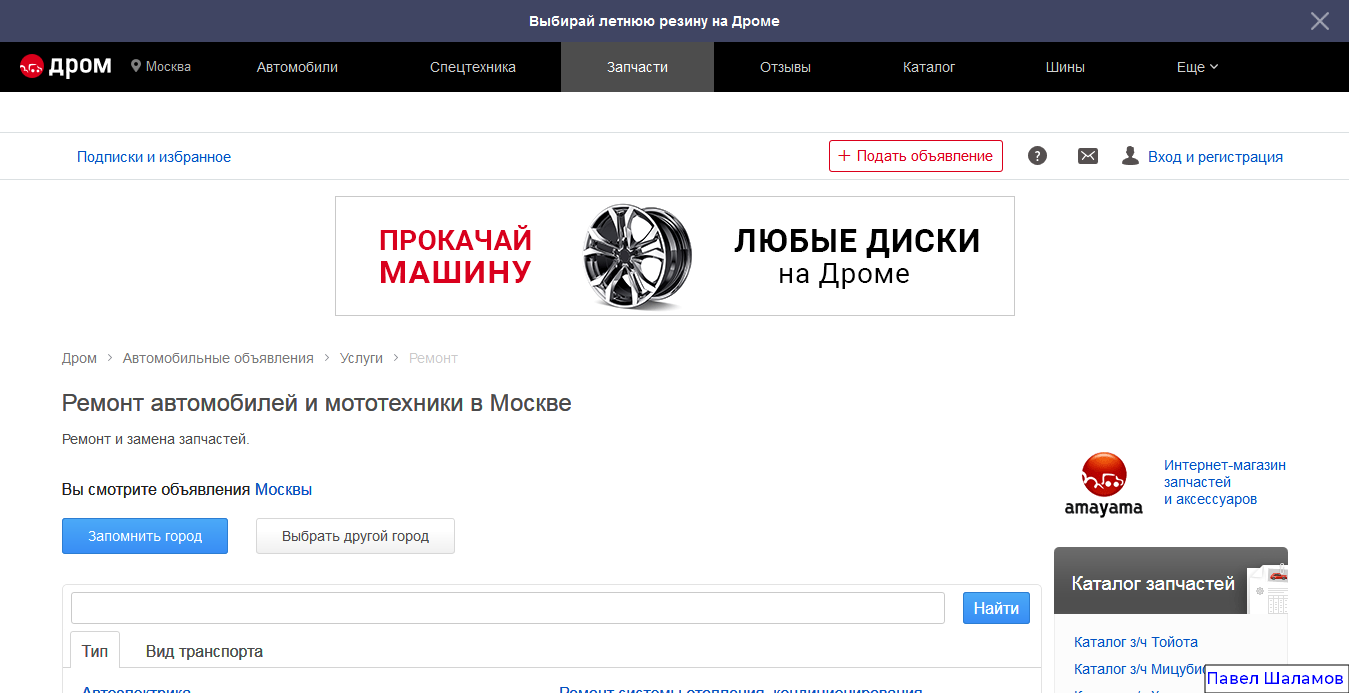1349x693 pixels.
Task: Open the Автомобили section
Action: (x=297, y=67)
